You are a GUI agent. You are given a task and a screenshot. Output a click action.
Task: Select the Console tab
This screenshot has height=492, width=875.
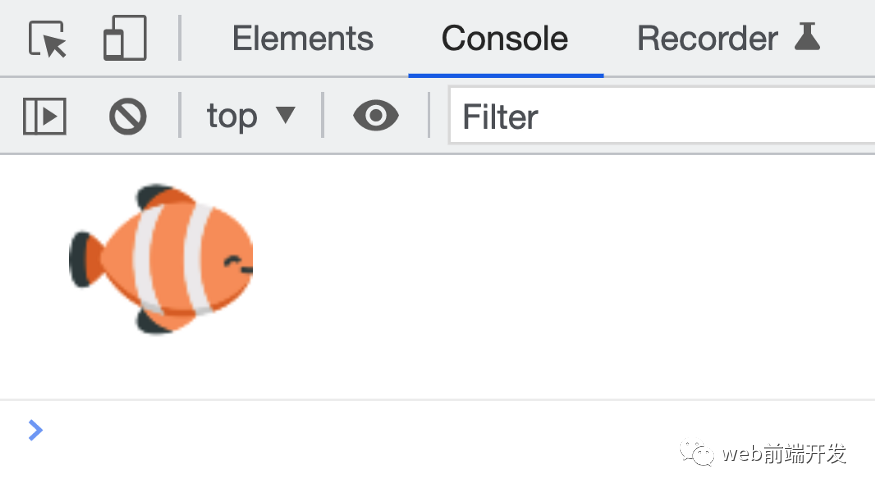click(505, 38)
